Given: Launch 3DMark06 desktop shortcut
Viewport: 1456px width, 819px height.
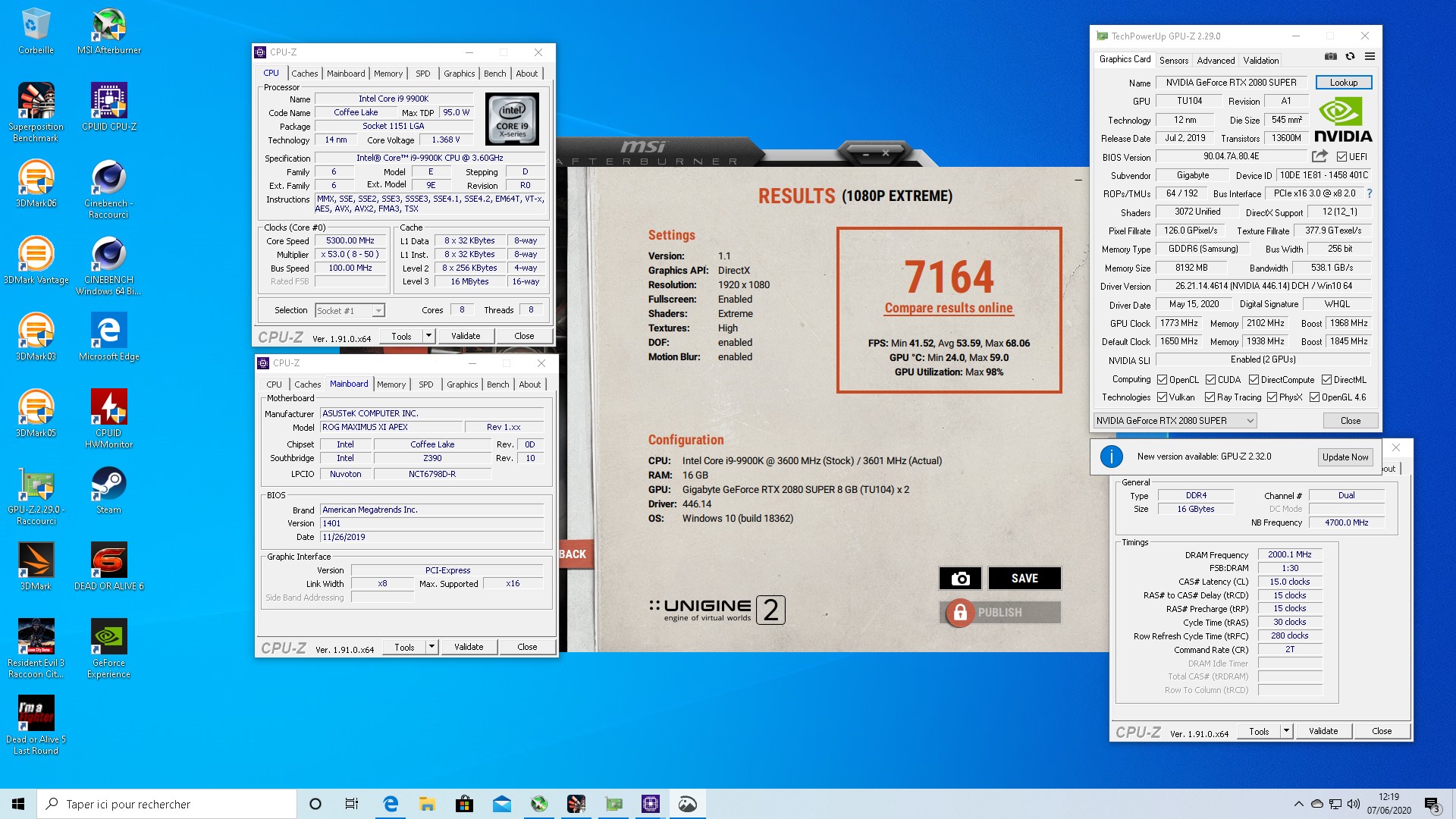Looking at the screenshot, I should (x=36, y=184).
